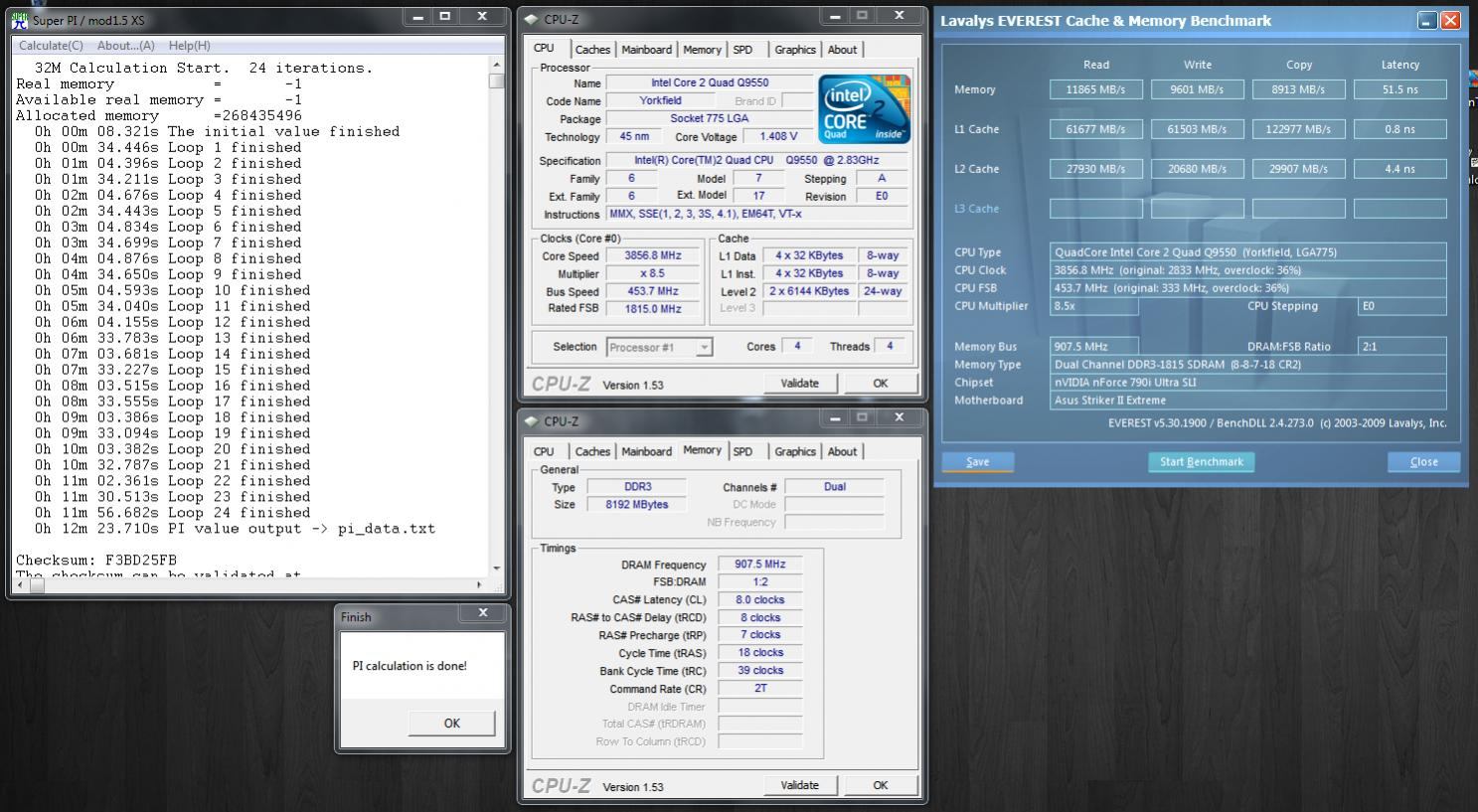Click the Memory Write value 9601 MB/s
The width and height of the screenshot is (1478, 812).
click(1198, 89)
